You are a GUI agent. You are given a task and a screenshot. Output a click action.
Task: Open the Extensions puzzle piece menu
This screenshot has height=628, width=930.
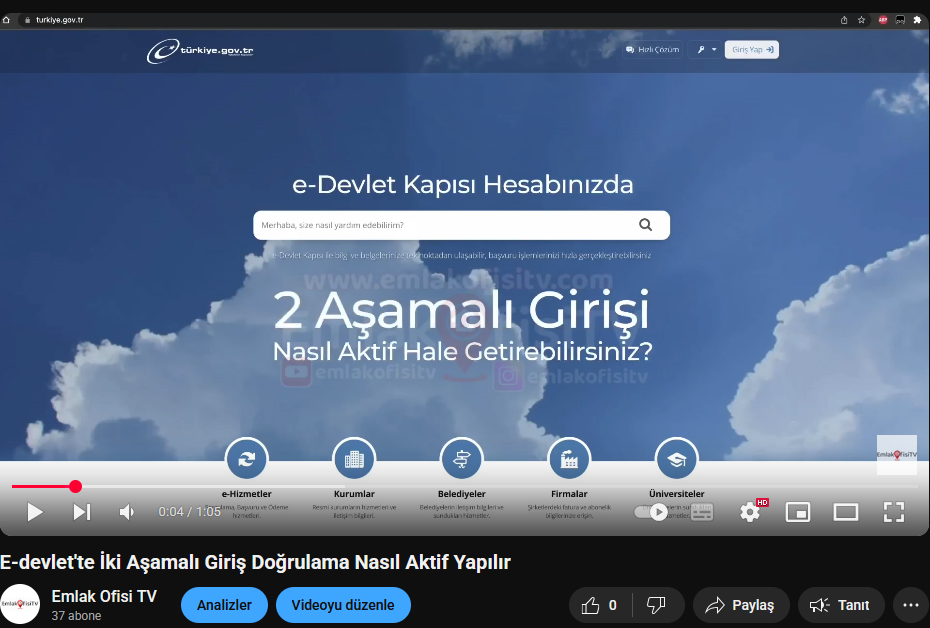(x=918, y=20)
